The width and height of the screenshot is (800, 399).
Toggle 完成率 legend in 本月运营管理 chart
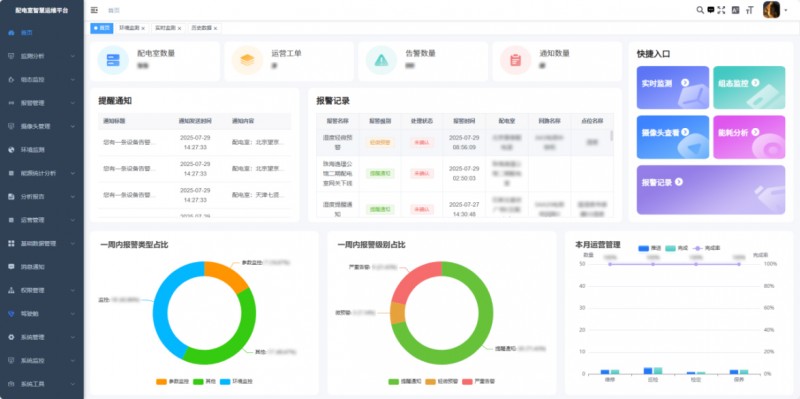(707, 248)
